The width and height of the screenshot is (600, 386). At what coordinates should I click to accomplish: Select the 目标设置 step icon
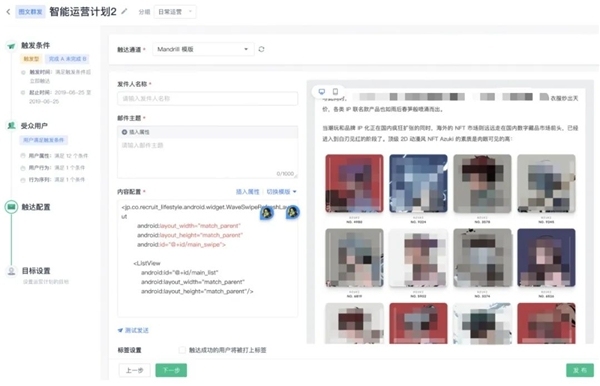pos(11,271)
